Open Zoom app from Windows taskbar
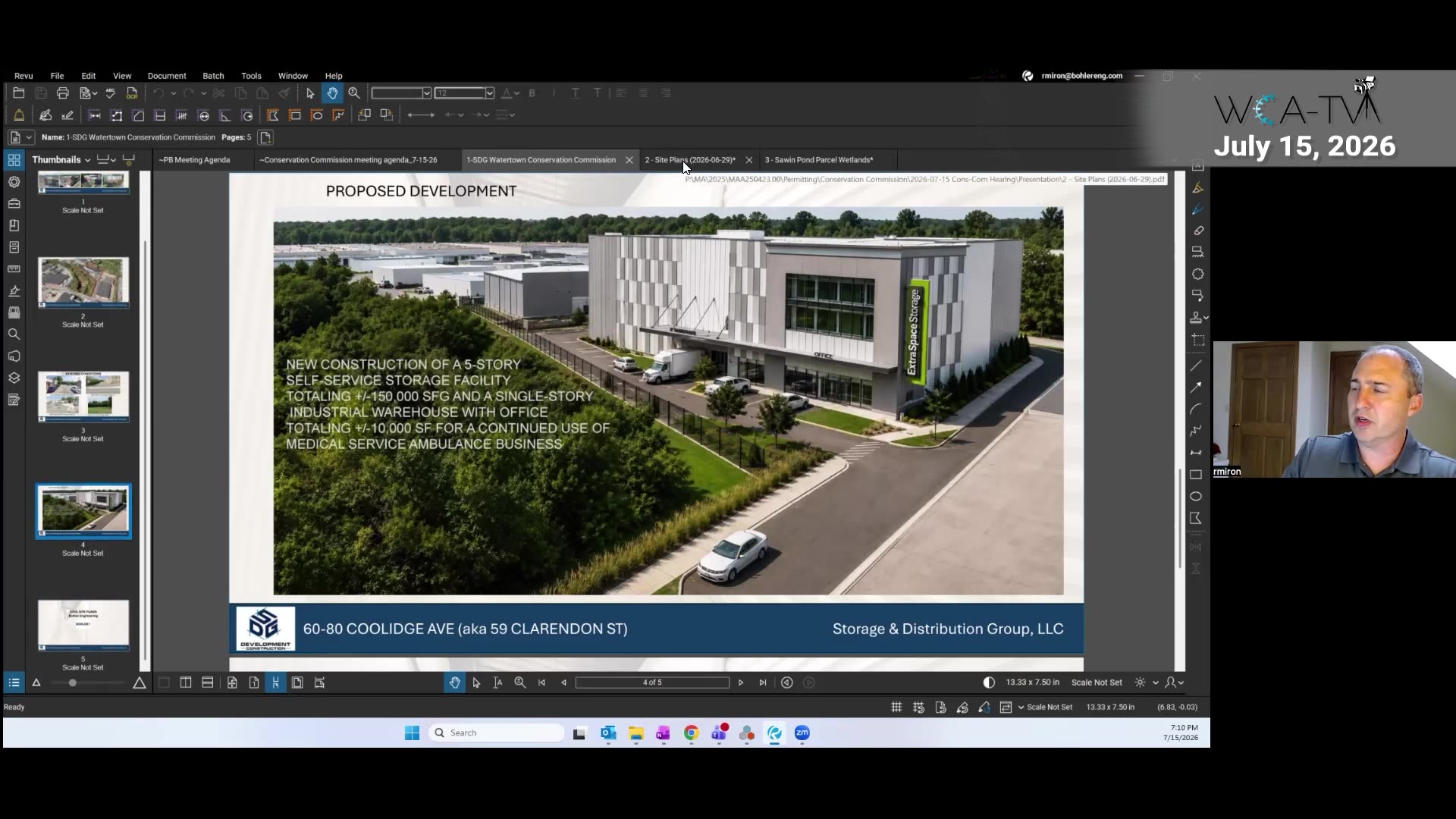Viewport: 1456px width, 819px height. coord(802,733)
